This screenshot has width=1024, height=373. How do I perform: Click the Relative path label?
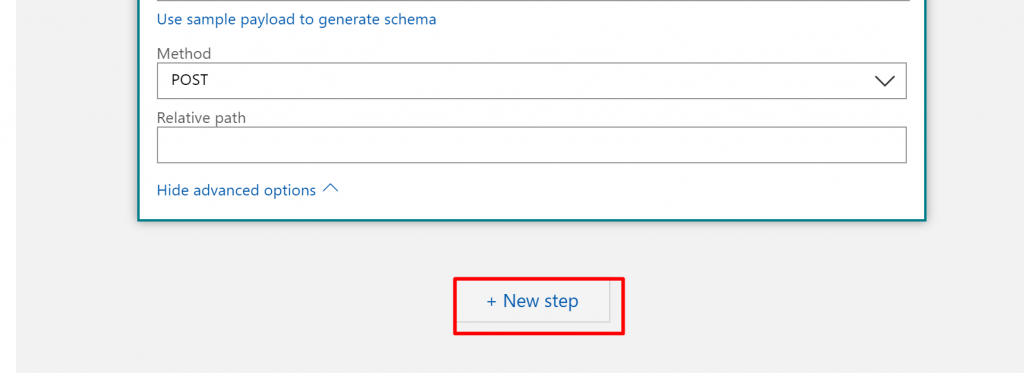coord(201,118)
